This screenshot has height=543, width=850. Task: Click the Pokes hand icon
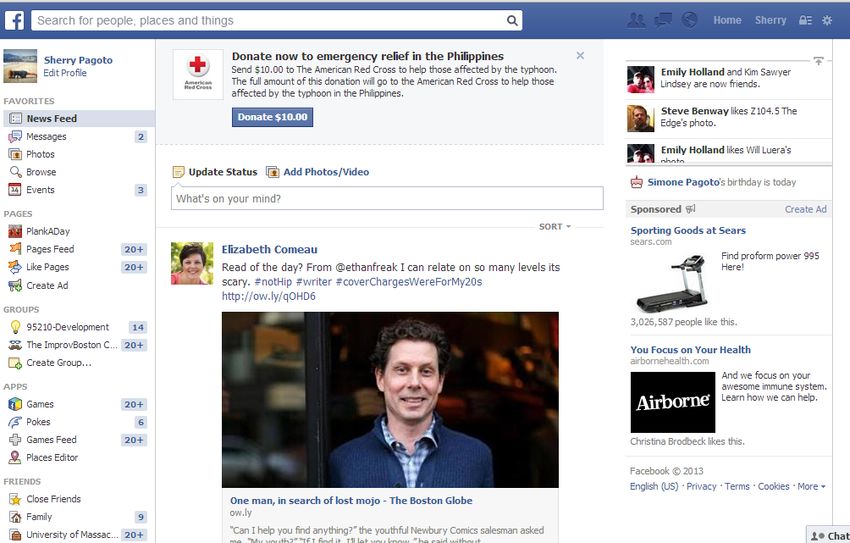(15, 422)
